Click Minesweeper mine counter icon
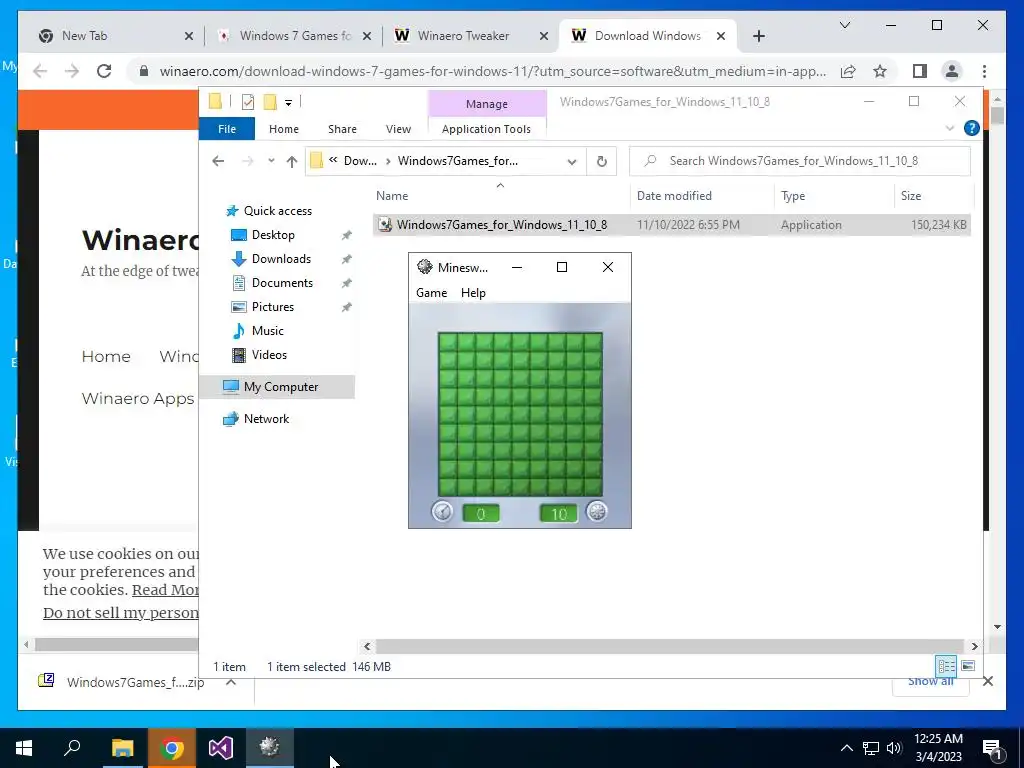The height and width of the screenshot is (768, 1024). pyautogui.click(x=596, y=511)
